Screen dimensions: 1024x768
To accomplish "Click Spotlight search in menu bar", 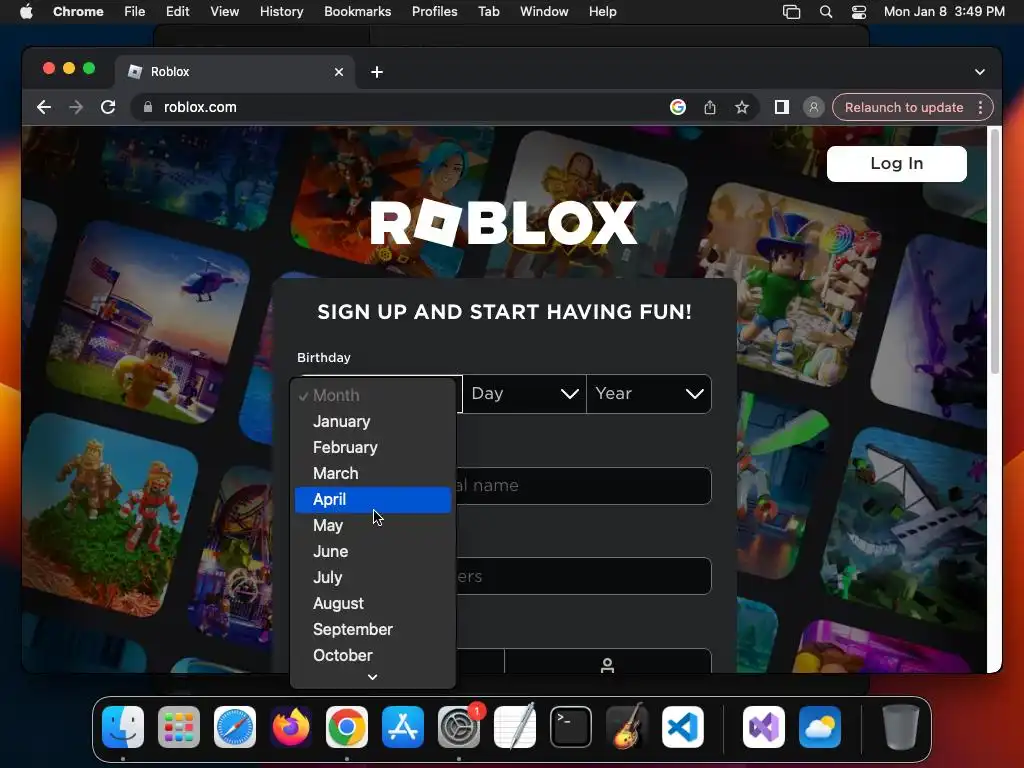I will [825, 12].
